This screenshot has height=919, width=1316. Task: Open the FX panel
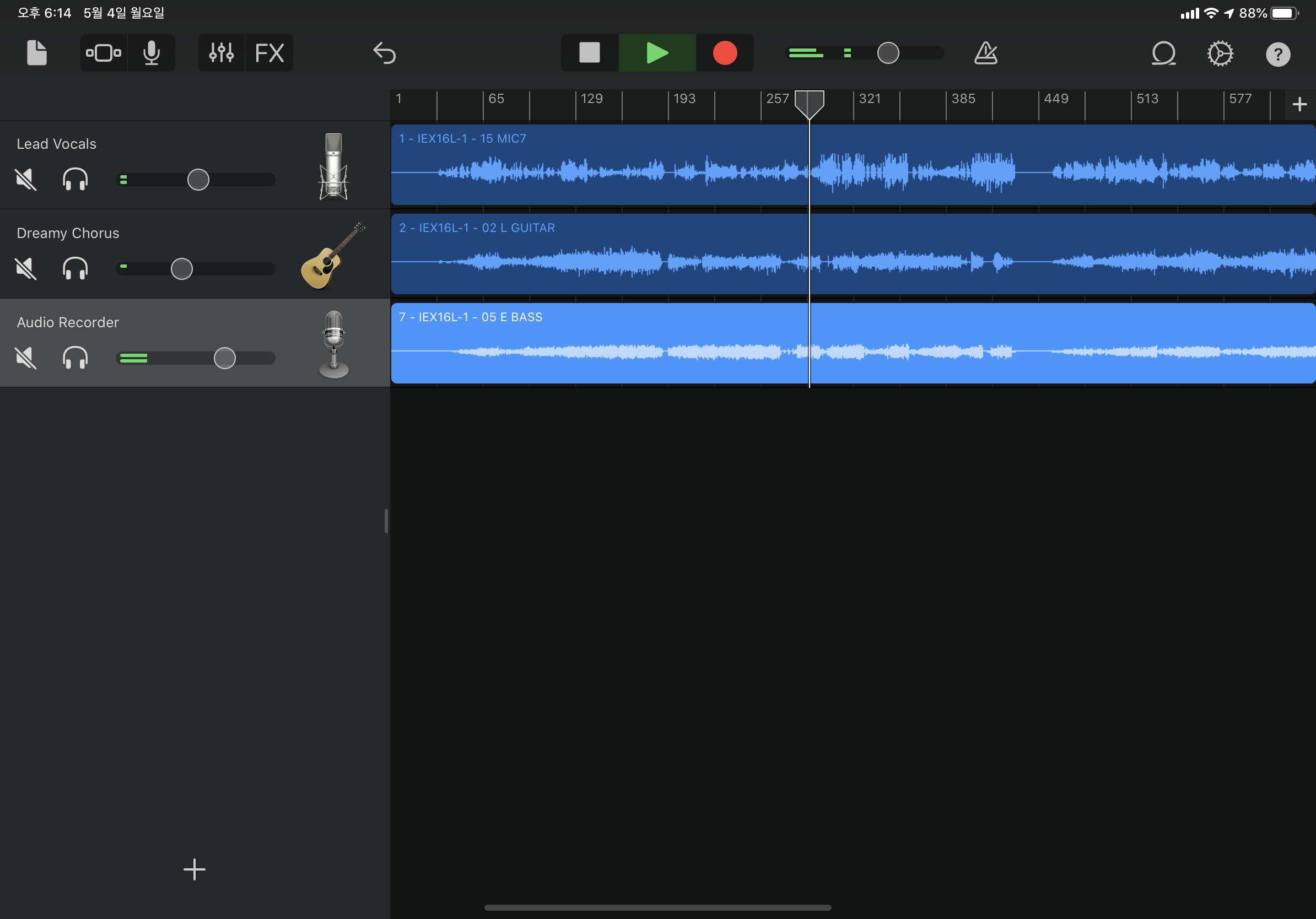click(269, 53)
